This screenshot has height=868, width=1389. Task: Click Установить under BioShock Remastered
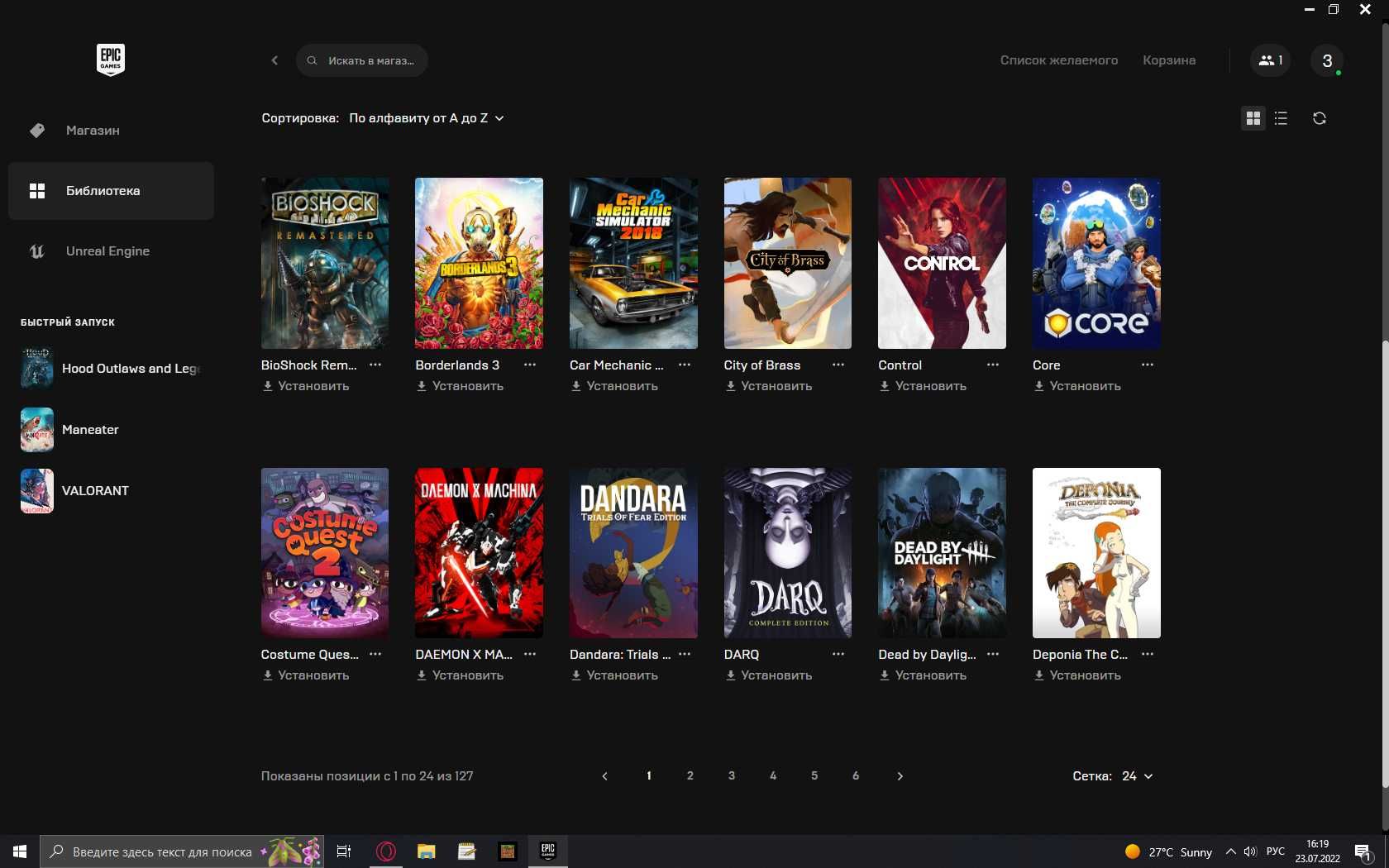click(x=306, y=386)
